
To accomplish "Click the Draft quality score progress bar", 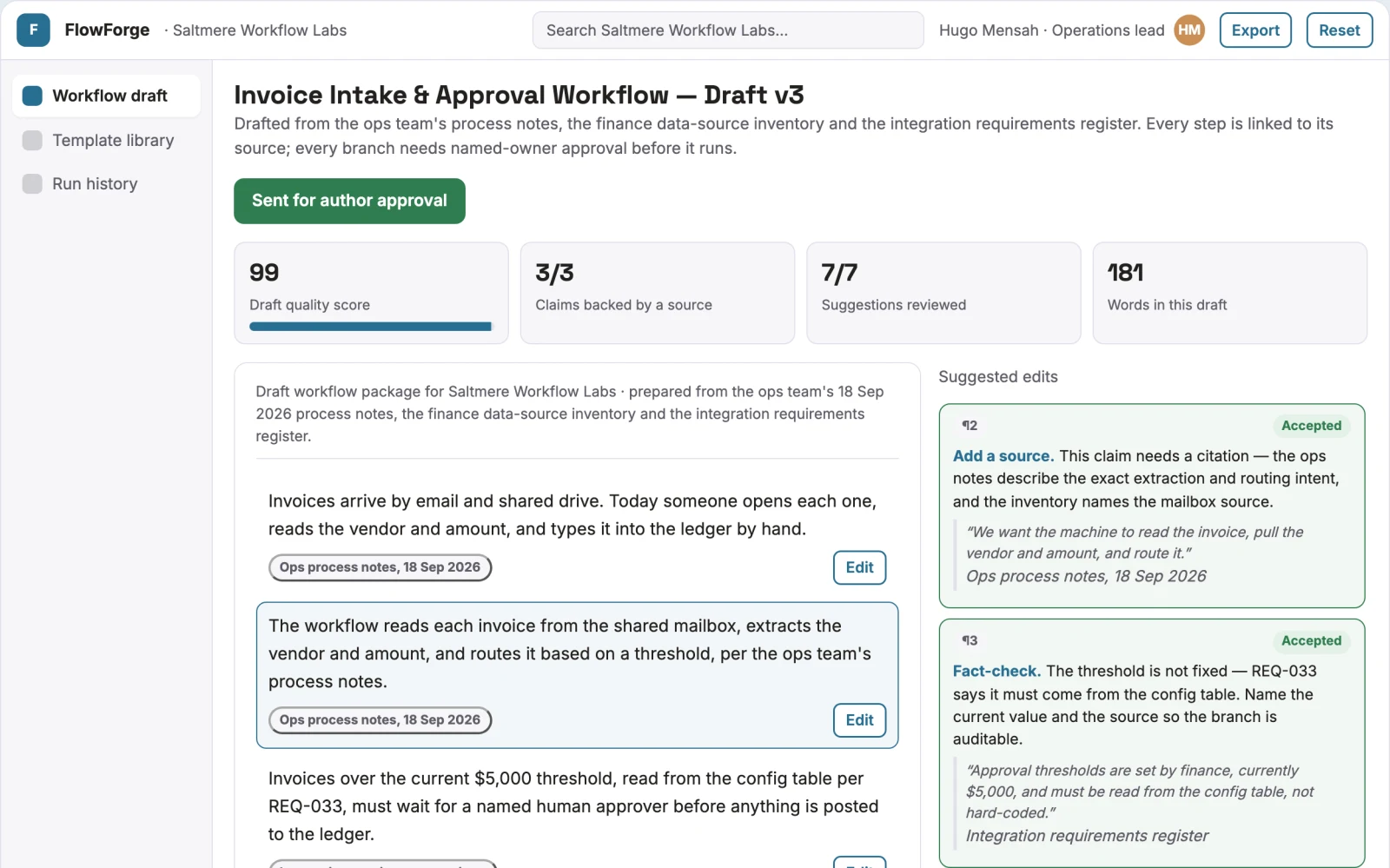I will tap(371, 327).
